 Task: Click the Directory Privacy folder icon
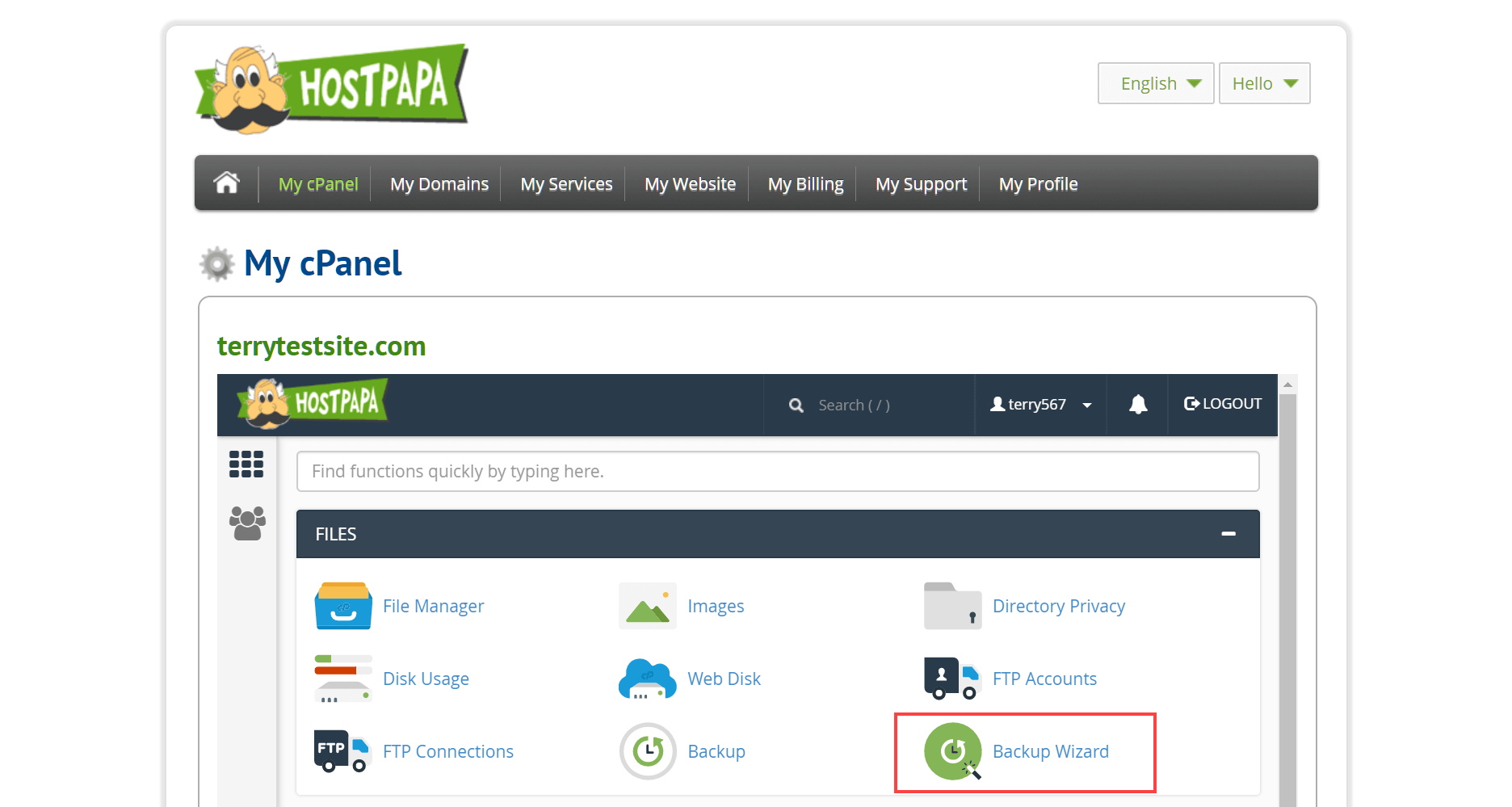[952, 606]
